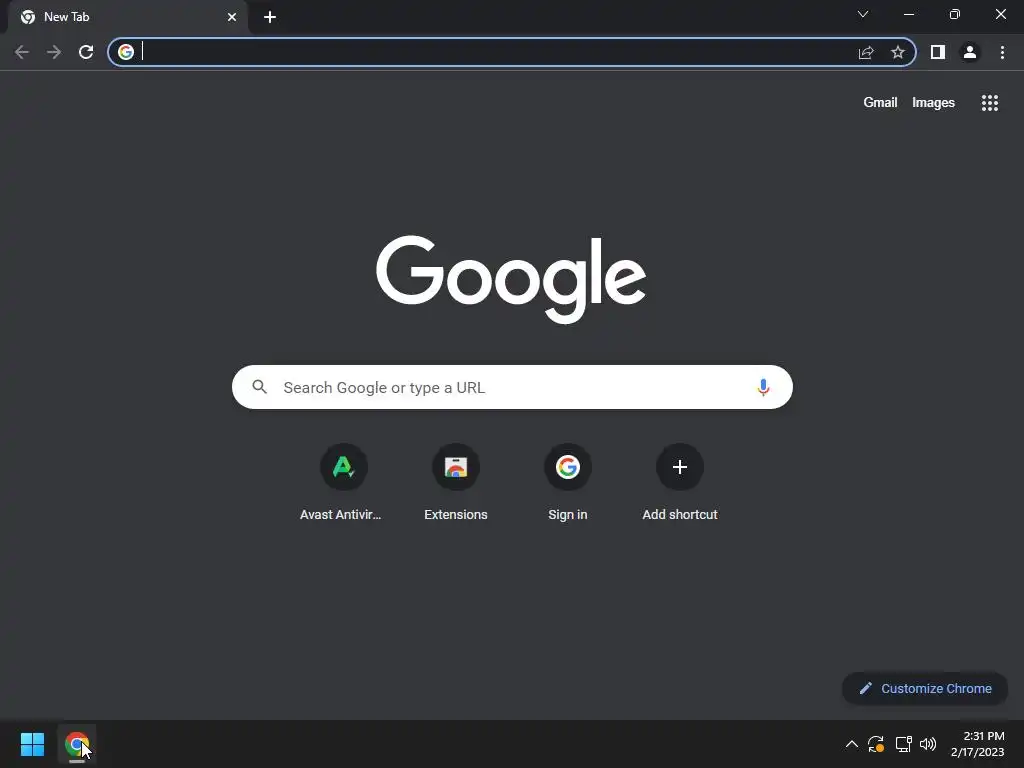Restore down the Chrome window
Viewport: 1024px width, 768px height.
pos(955,14)
